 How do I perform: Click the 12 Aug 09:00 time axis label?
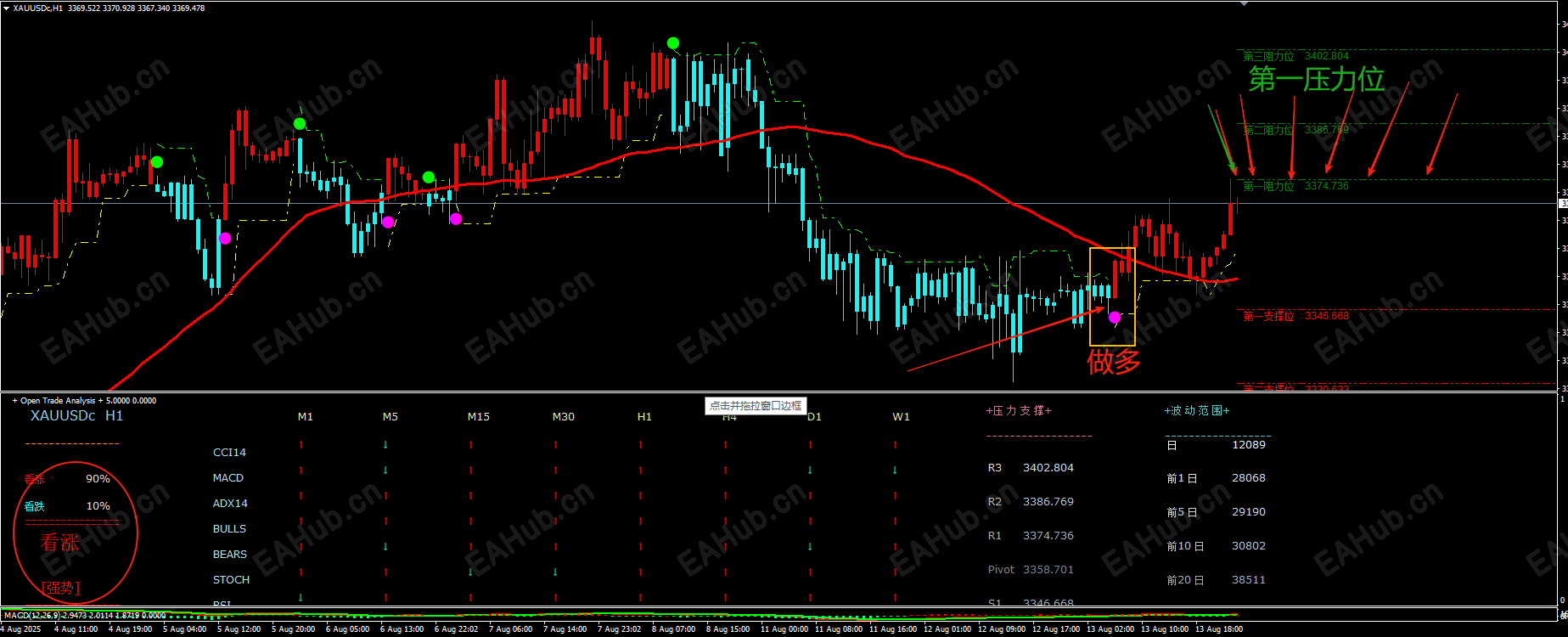click(1002, 629)
